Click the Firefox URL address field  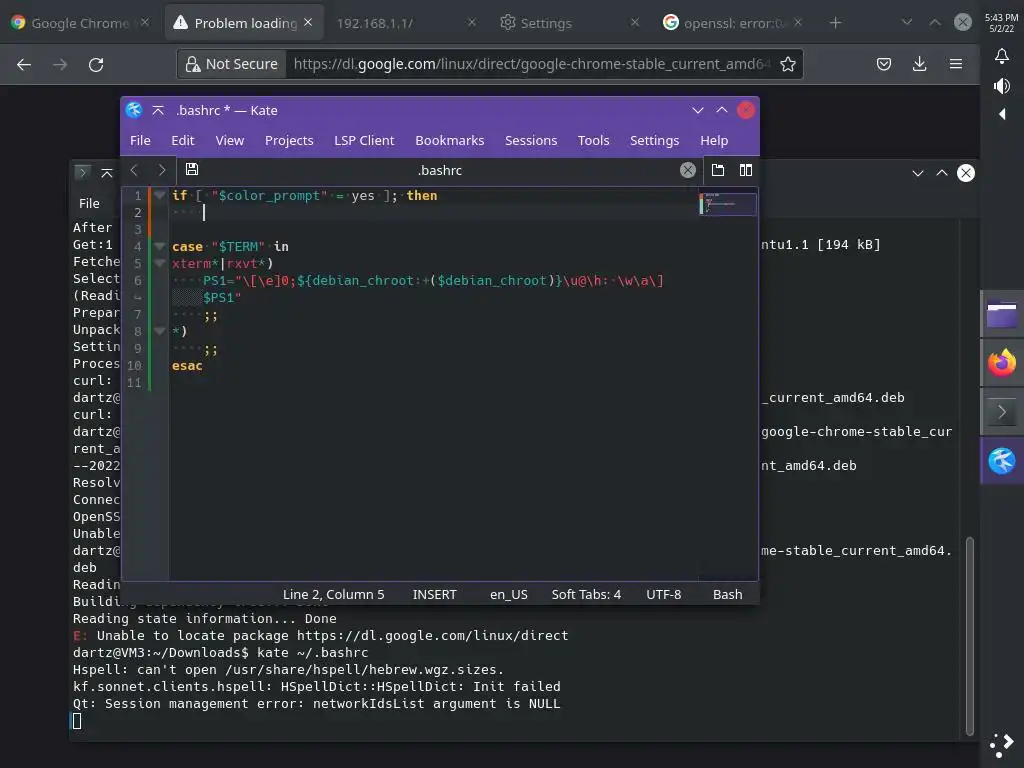[x=532, y=64]
